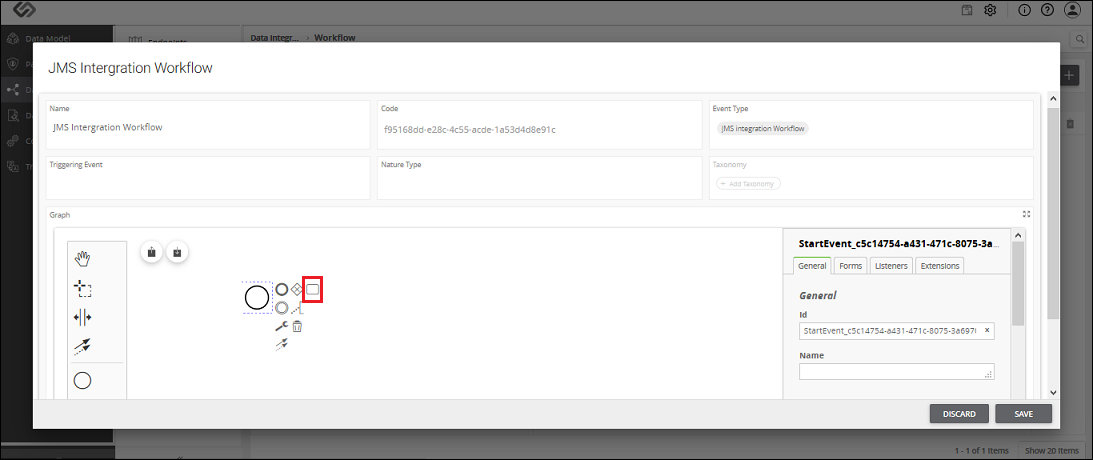
Task: Clear the Id field with the X
Action: pos(986,331)
